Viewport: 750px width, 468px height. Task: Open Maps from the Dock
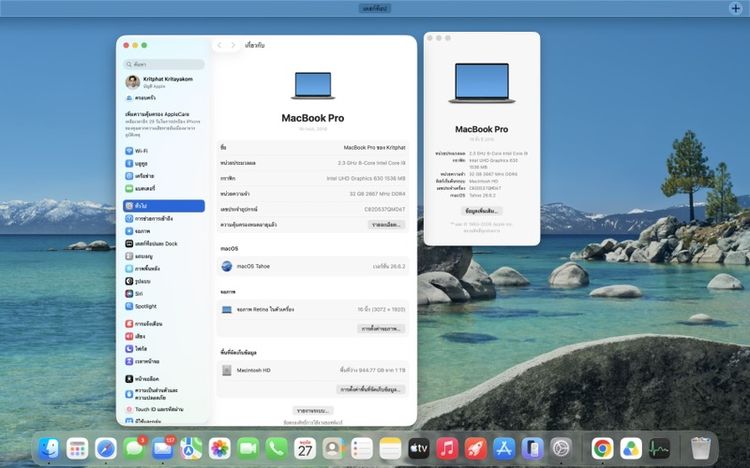click(x=191, y=448)
